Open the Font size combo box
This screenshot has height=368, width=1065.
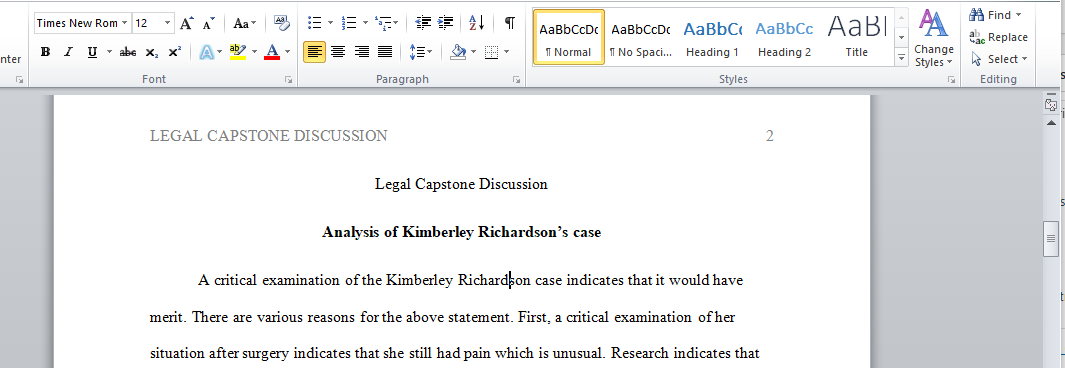(x=153, y=23)
